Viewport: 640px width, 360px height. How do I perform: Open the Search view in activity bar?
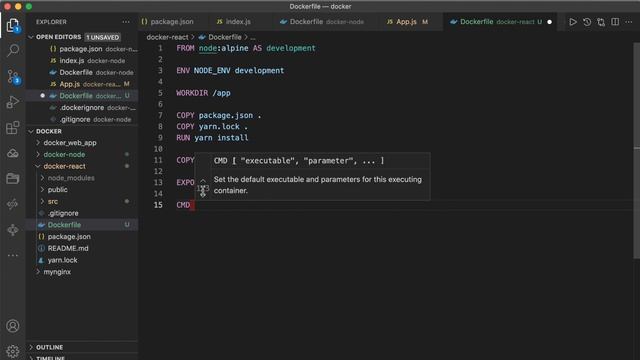(x=13, y=51)
